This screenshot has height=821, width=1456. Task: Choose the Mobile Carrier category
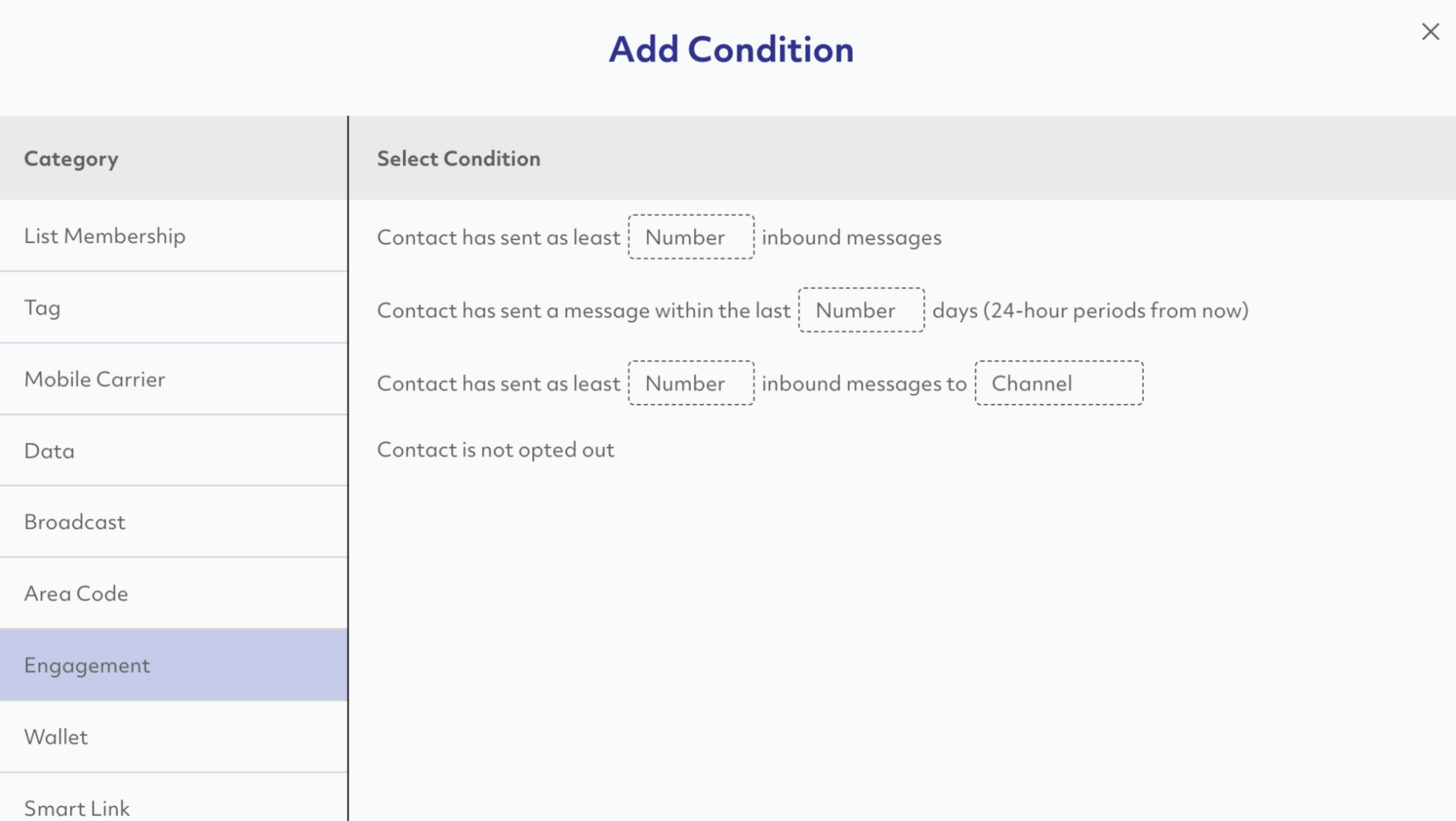coord(174,379)
